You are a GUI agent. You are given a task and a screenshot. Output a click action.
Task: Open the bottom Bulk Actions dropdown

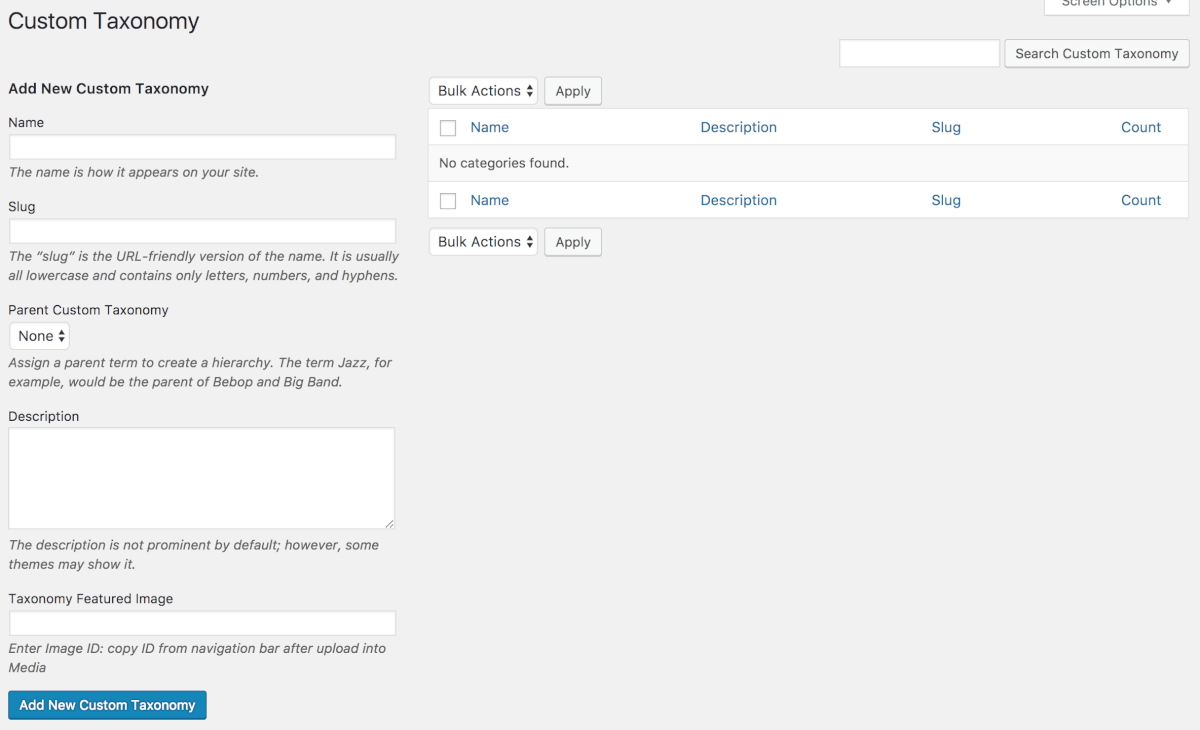pyautogui.click(x=484, y=242)
